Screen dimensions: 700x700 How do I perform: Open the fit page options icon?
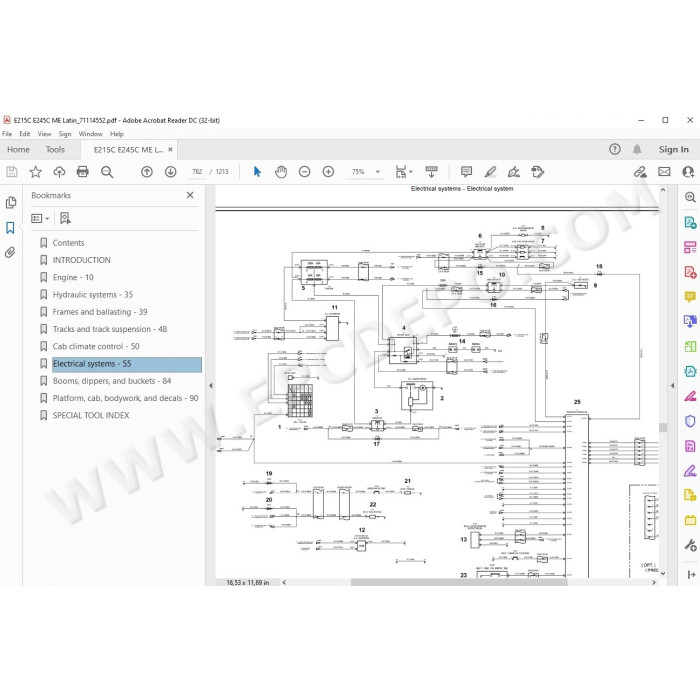(x=404, y=172)
